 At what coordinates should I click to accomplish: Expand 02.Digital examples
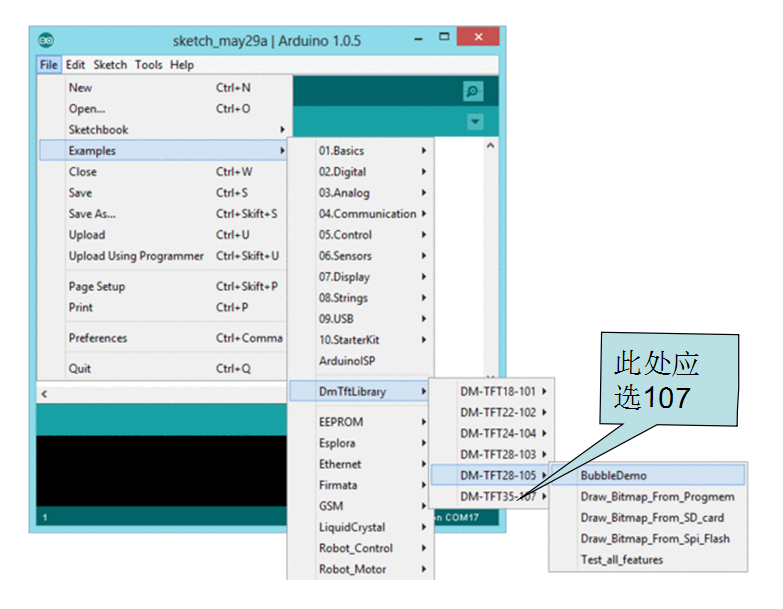[x=361, y=172]
